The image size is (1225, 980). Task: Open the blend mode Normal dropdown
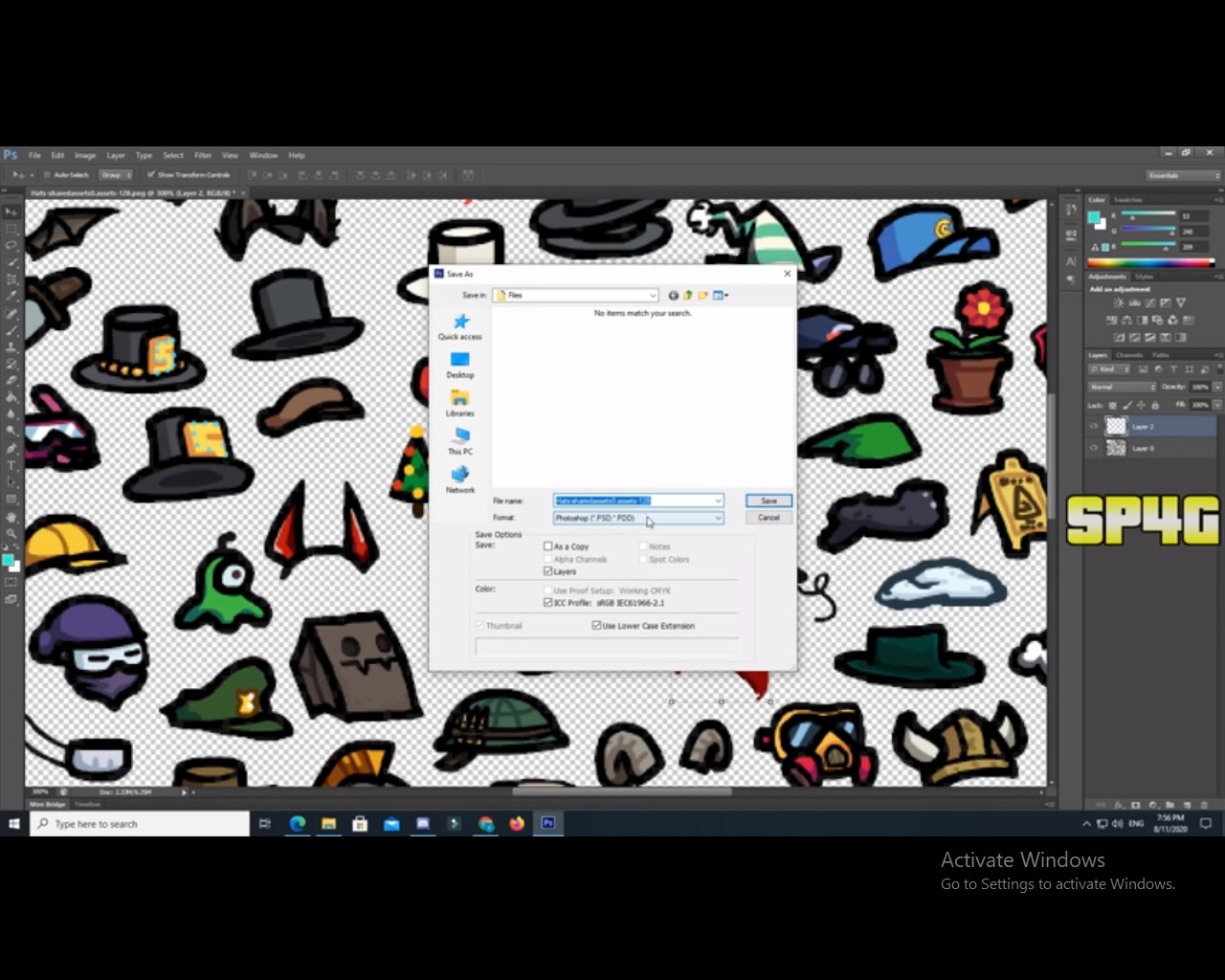[x=1122, y=387]
